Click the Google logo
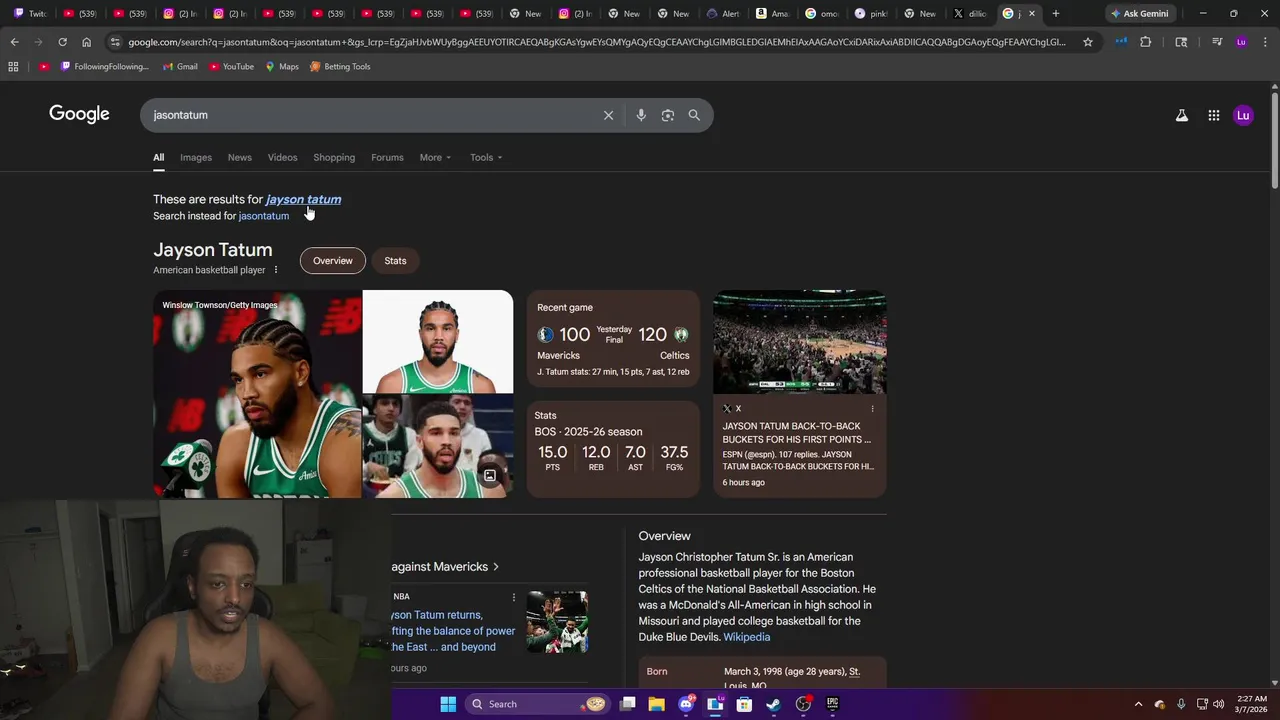 79,114
